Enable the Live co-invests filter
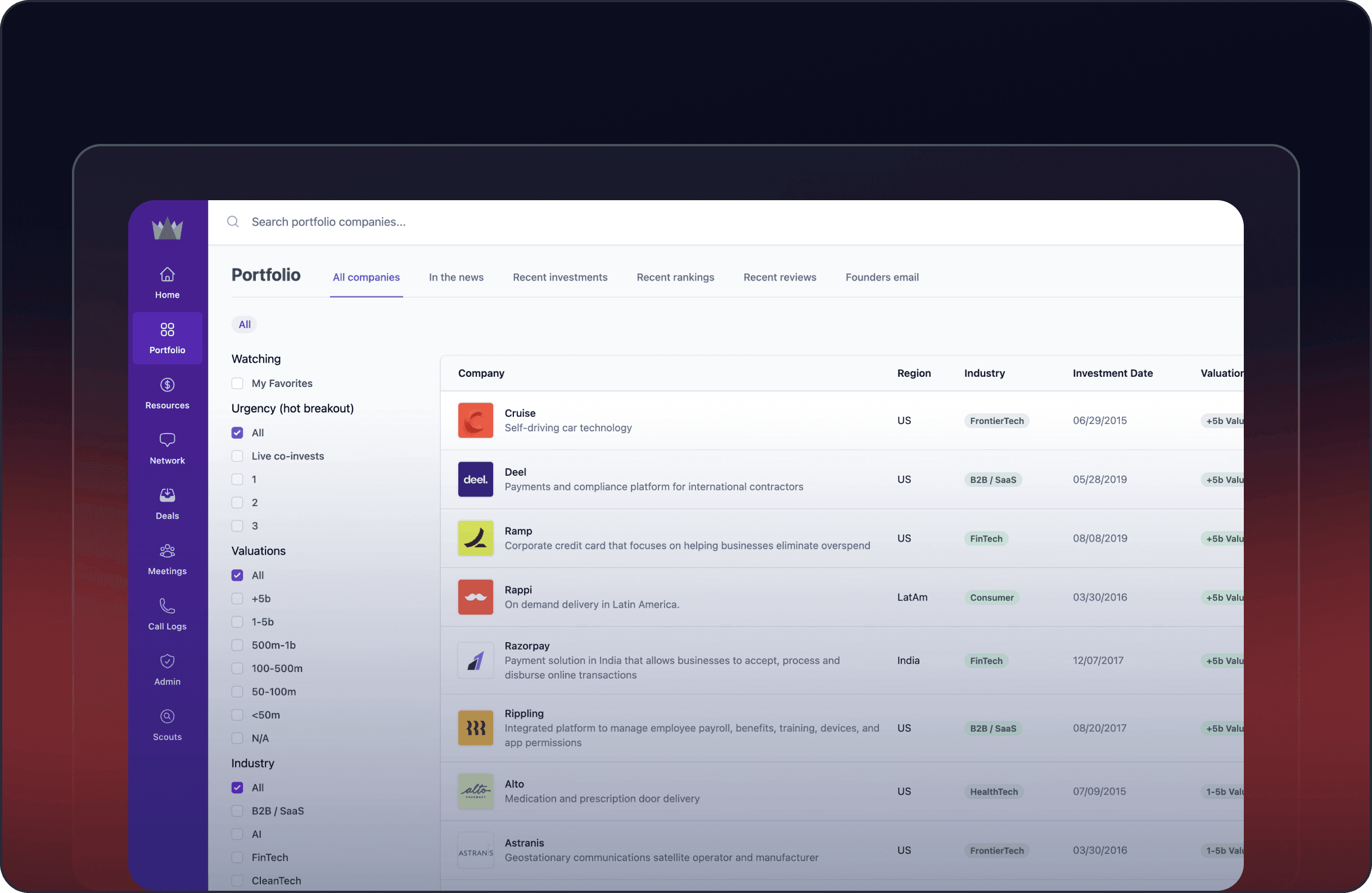Viewport: 1372px width, 893px height. pyautogui.click(x=237, y=455)
